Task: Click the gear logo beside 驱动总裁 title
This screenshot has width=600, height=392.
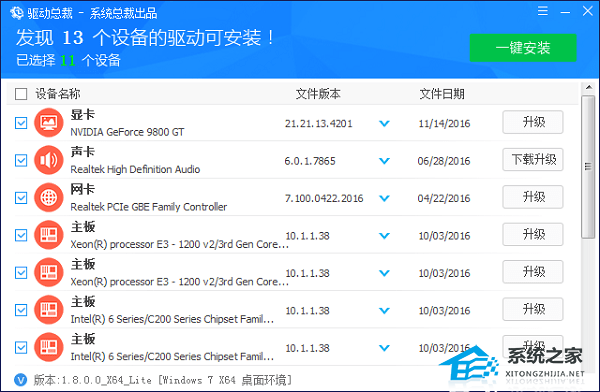Action: (17, 13)
